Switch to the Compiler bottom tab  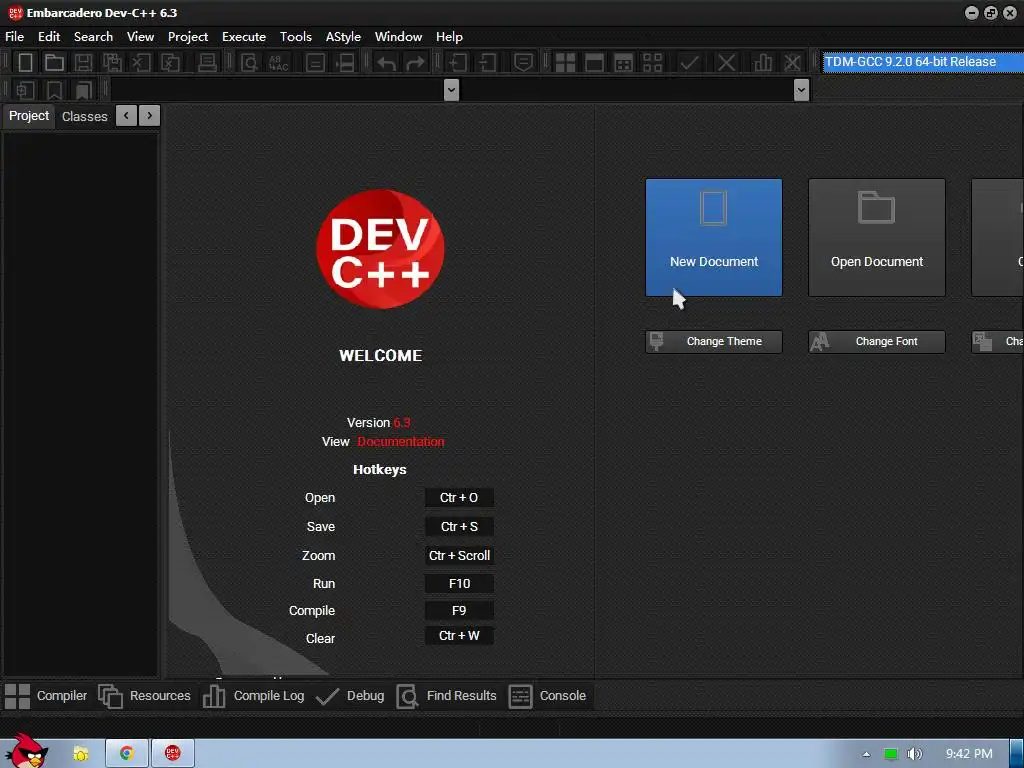tap(46, 696)
